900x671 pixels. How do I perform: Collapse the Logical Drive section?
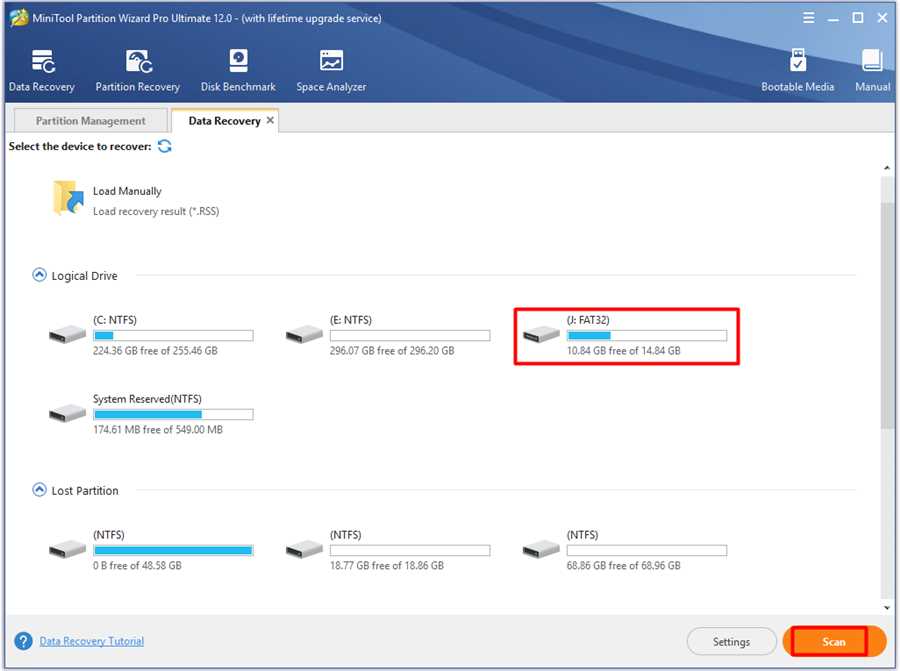pos(39,276)
